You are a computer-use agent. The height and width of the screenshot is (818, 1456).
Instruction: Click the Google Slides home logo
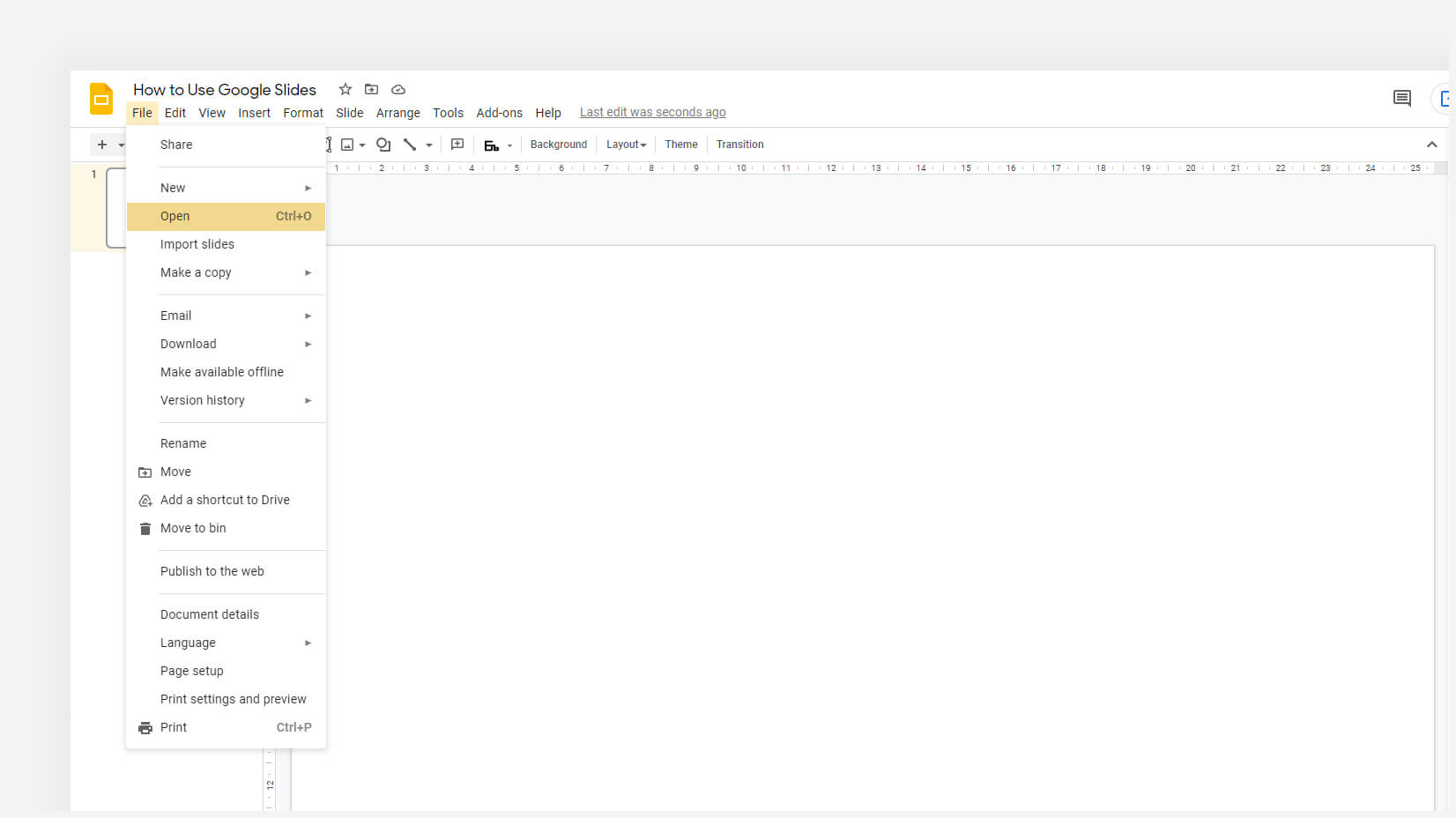click(101, 99)
